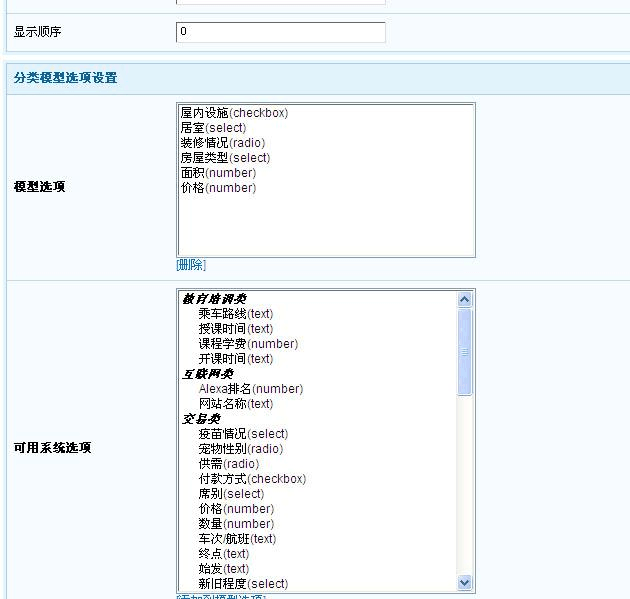Pick 房屋类型(select) in model options
Screen dimensions: 630x599
(225, 158)
